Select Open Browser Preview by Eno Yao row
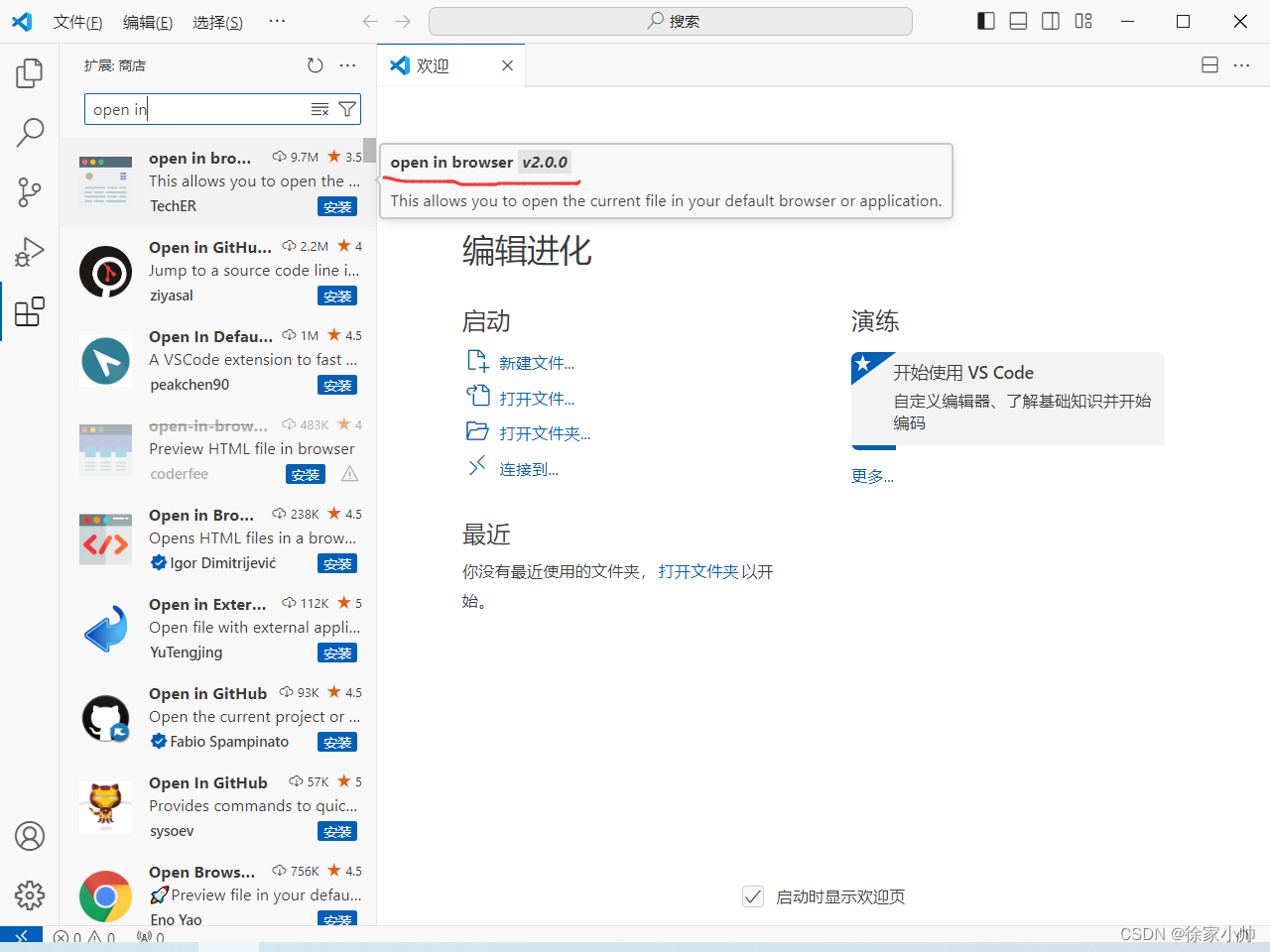Screen dimensions: 1270x952 [x=218, y=893]
